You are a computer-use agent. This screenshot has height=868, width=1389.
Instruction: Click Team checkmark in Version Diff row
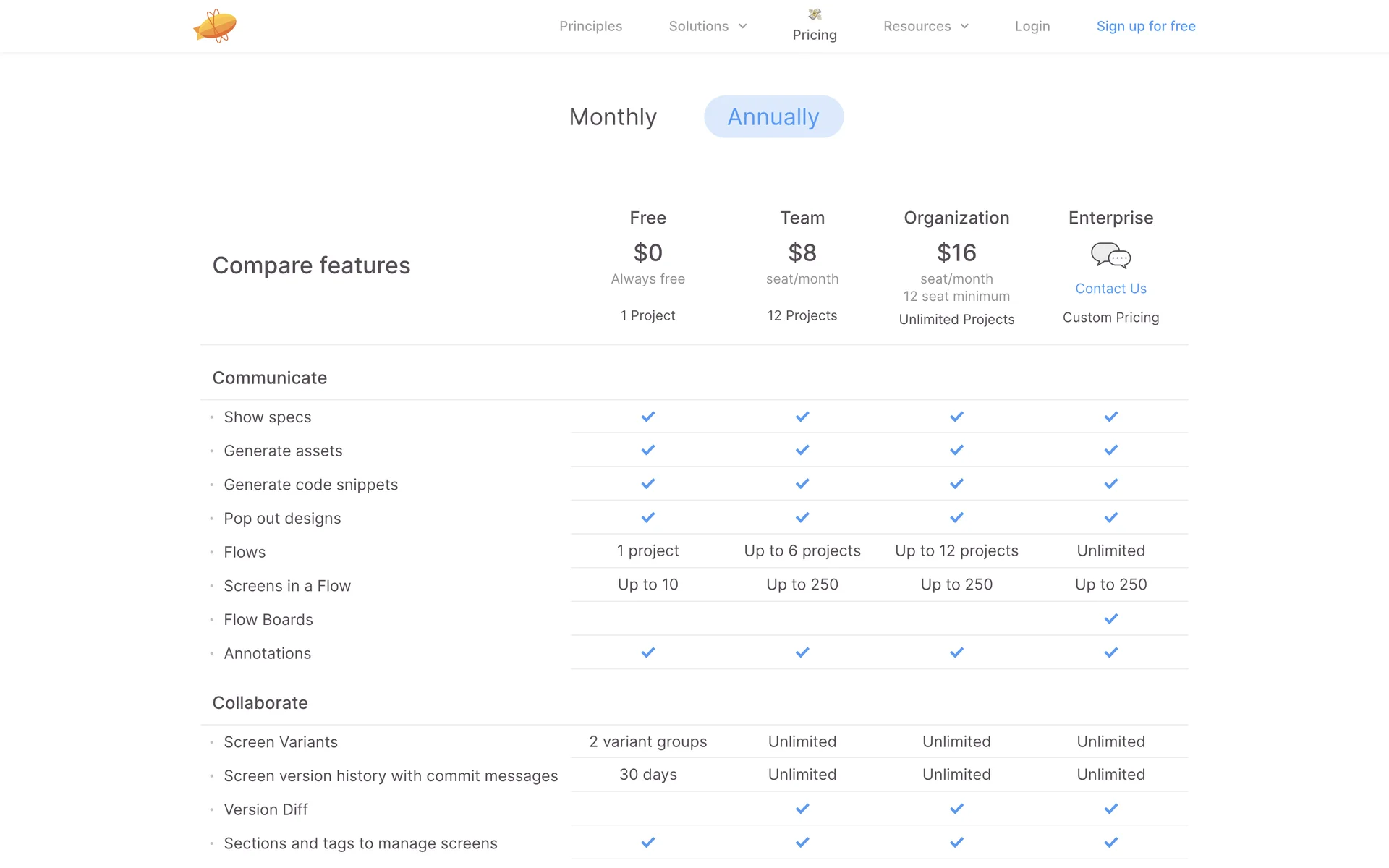pyautogui.click(x=802, y=809)
